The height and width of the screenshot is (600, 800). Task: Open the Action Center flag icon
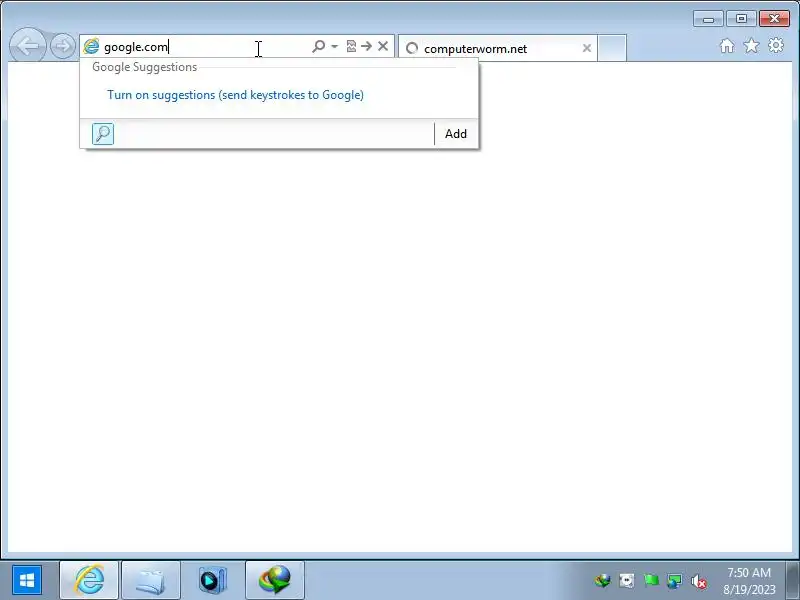click(x=651, y=581)
